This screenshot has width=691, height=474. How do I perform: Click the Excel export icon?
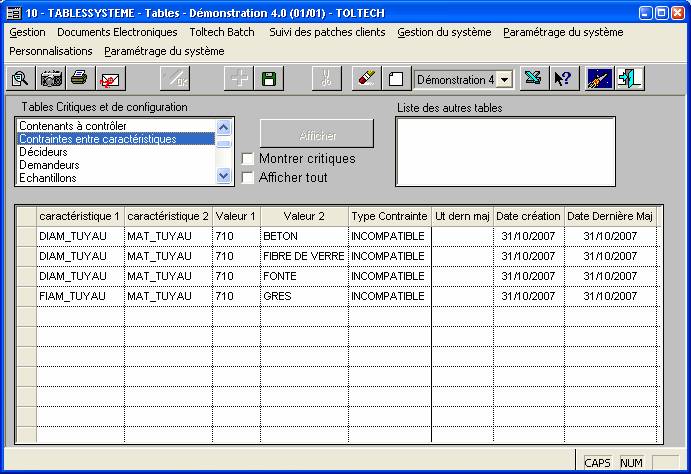(x=534, y=79)
